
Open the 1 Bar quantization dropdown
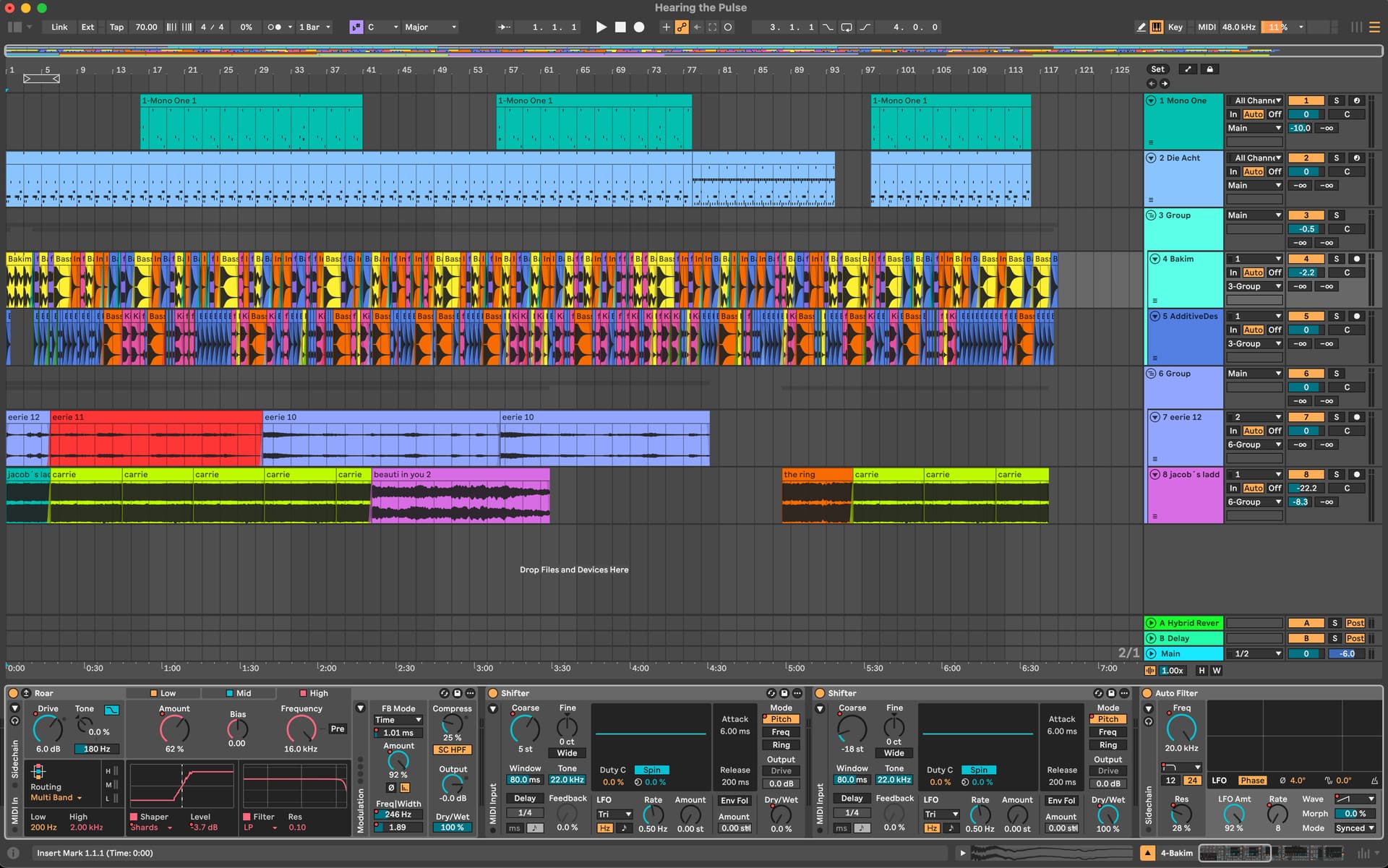pyautogui.click(x=314, y=27)
